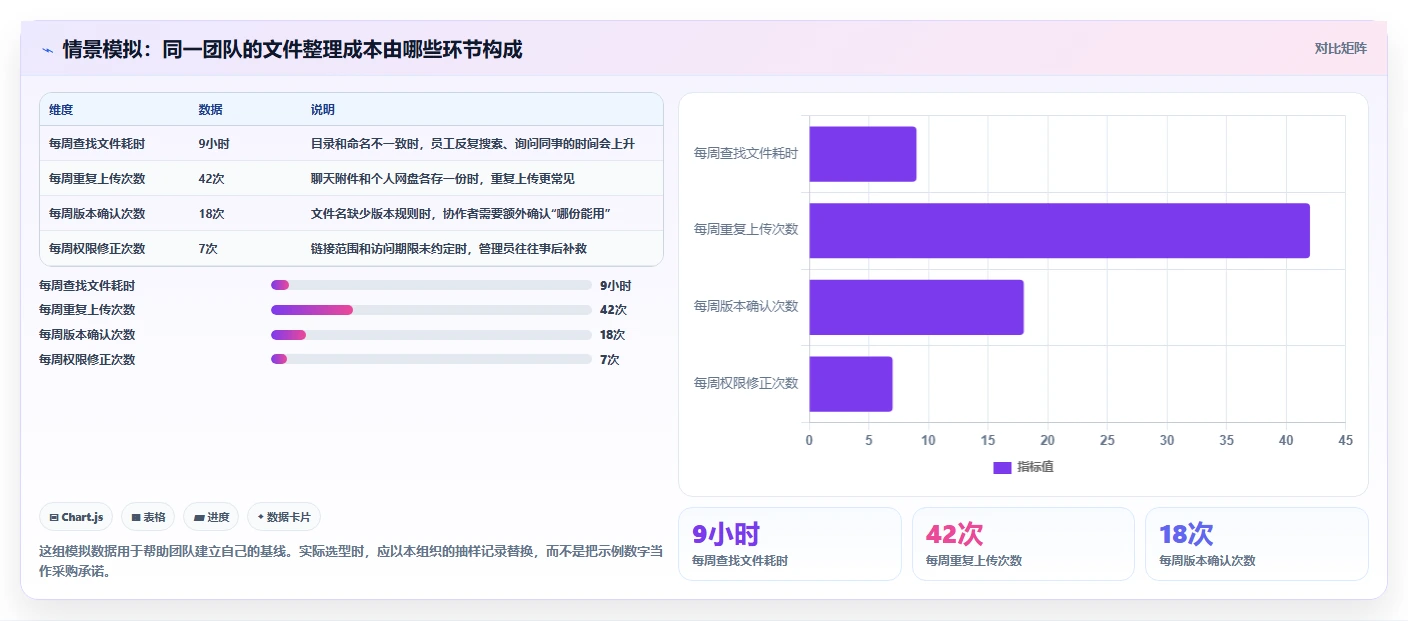Click 每周权限修正次数 in the table

(x=97, y=249)
